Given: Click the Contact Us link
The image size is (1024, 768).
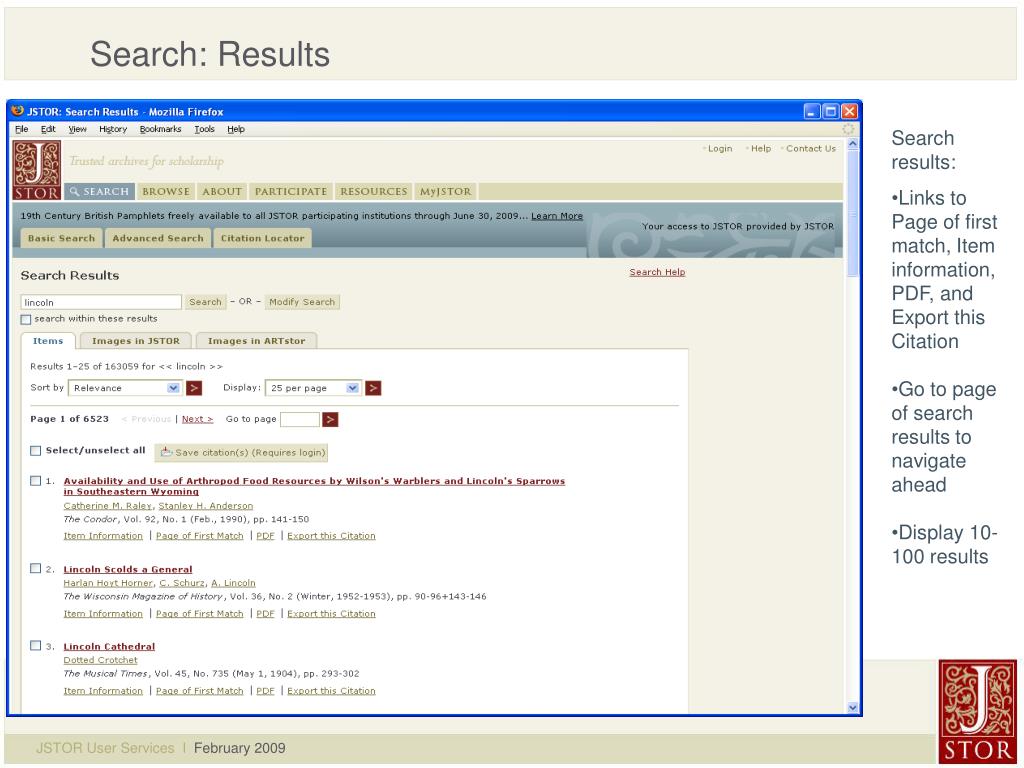Looking at the screenshot, I should coord(811,148).
